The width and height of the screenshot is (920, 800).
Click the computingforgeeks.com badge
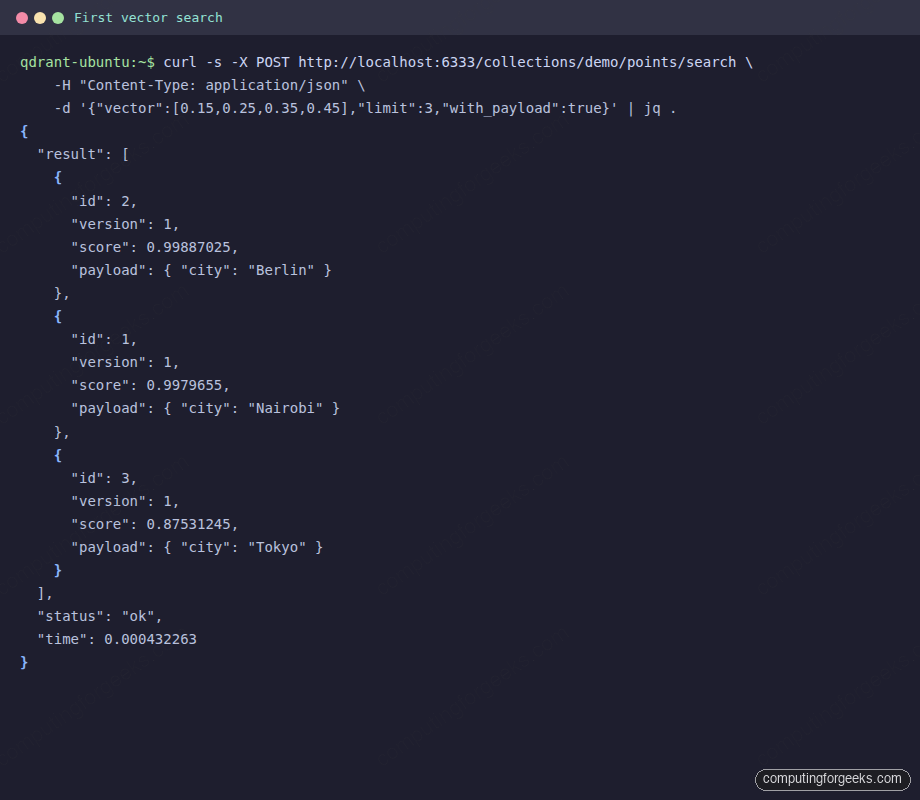pyautogui.click(x=832, y=779)
